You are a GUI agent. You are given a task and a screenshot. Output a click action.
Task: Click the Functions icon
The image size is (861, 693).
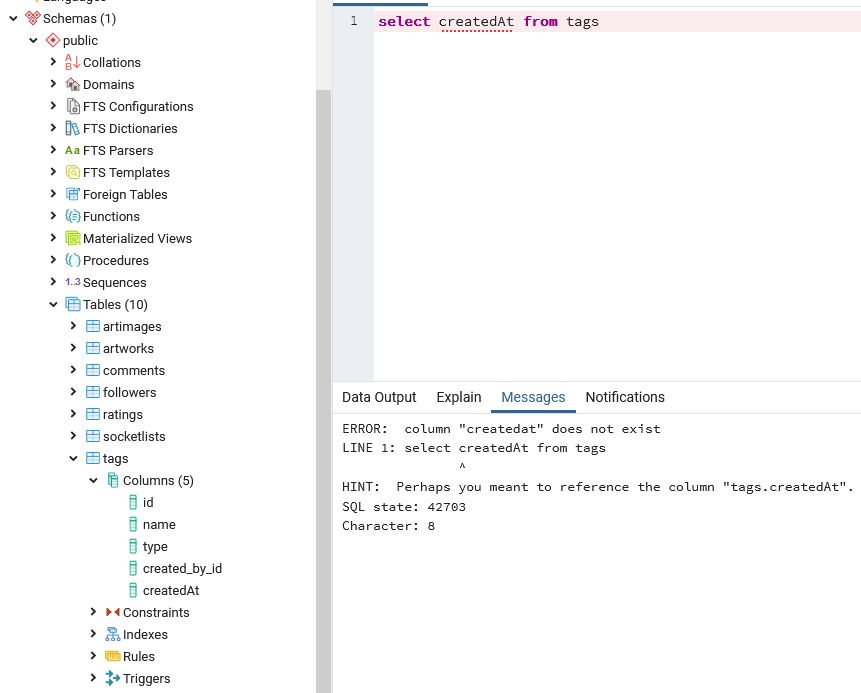tap(72, 216)
